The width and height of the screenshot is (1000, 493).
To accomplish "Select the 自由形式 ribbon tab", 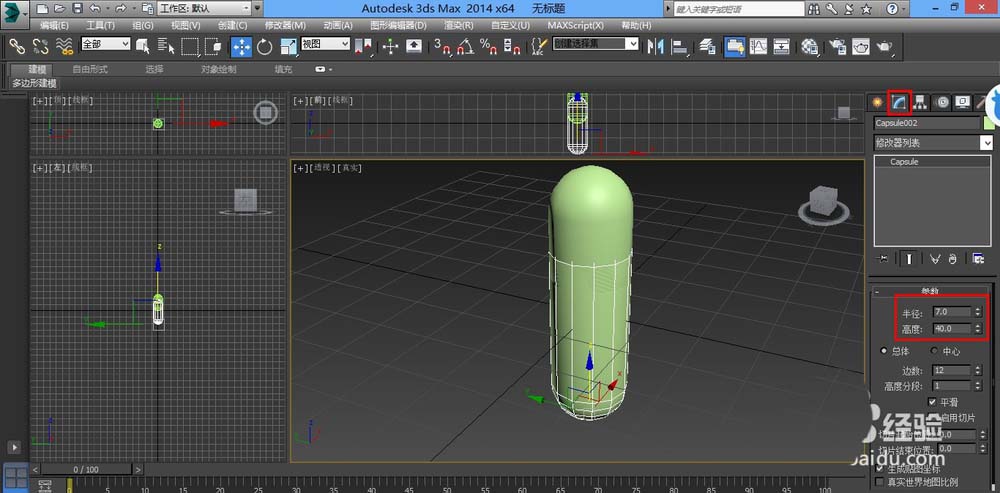I will click(90, 70).
